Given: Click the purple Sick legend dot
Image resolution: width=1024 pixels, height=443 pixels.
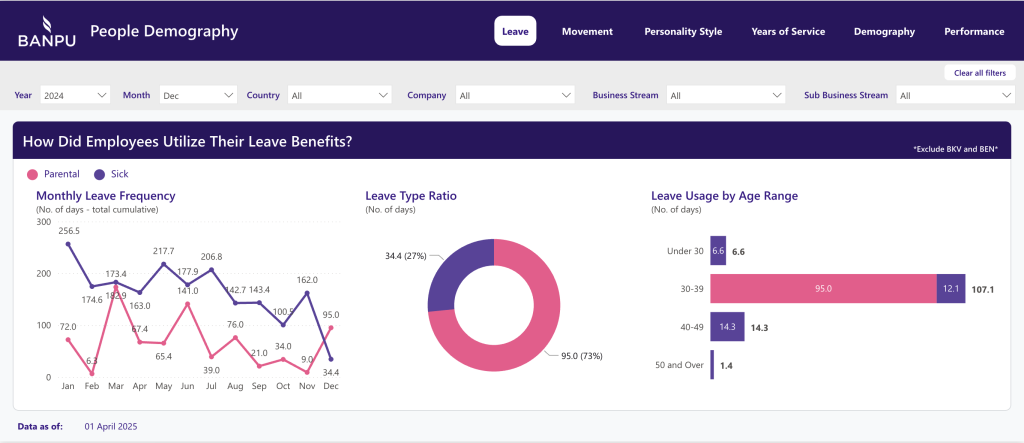Looking at the screenshot, I should click(x=99, y=174).
